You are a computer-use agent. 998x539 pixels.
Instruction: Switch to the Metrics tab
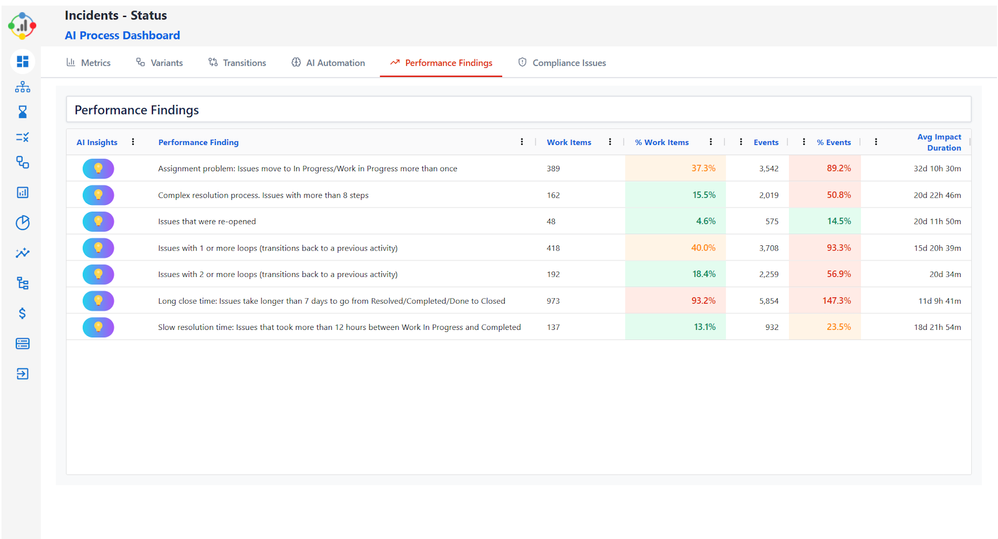88,63
